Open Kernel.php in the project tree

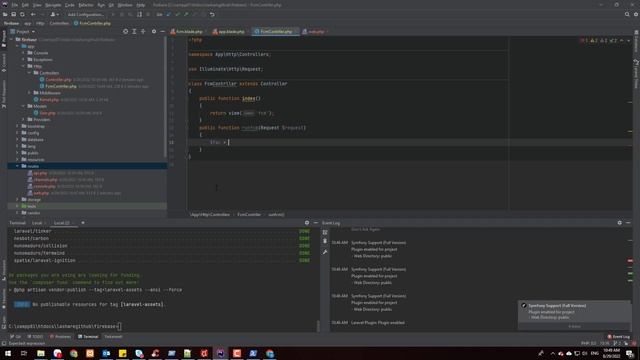coord(49,100)
